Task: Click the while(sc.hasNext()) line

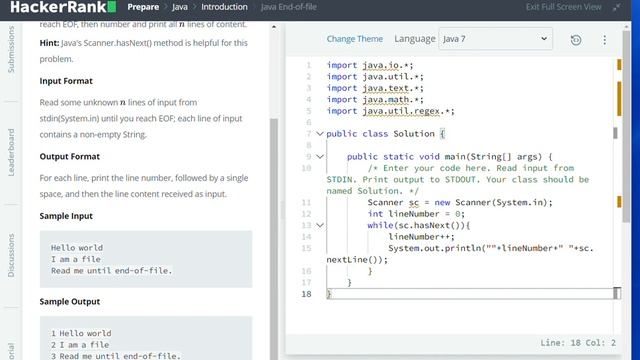Action: tap(419, 225)
